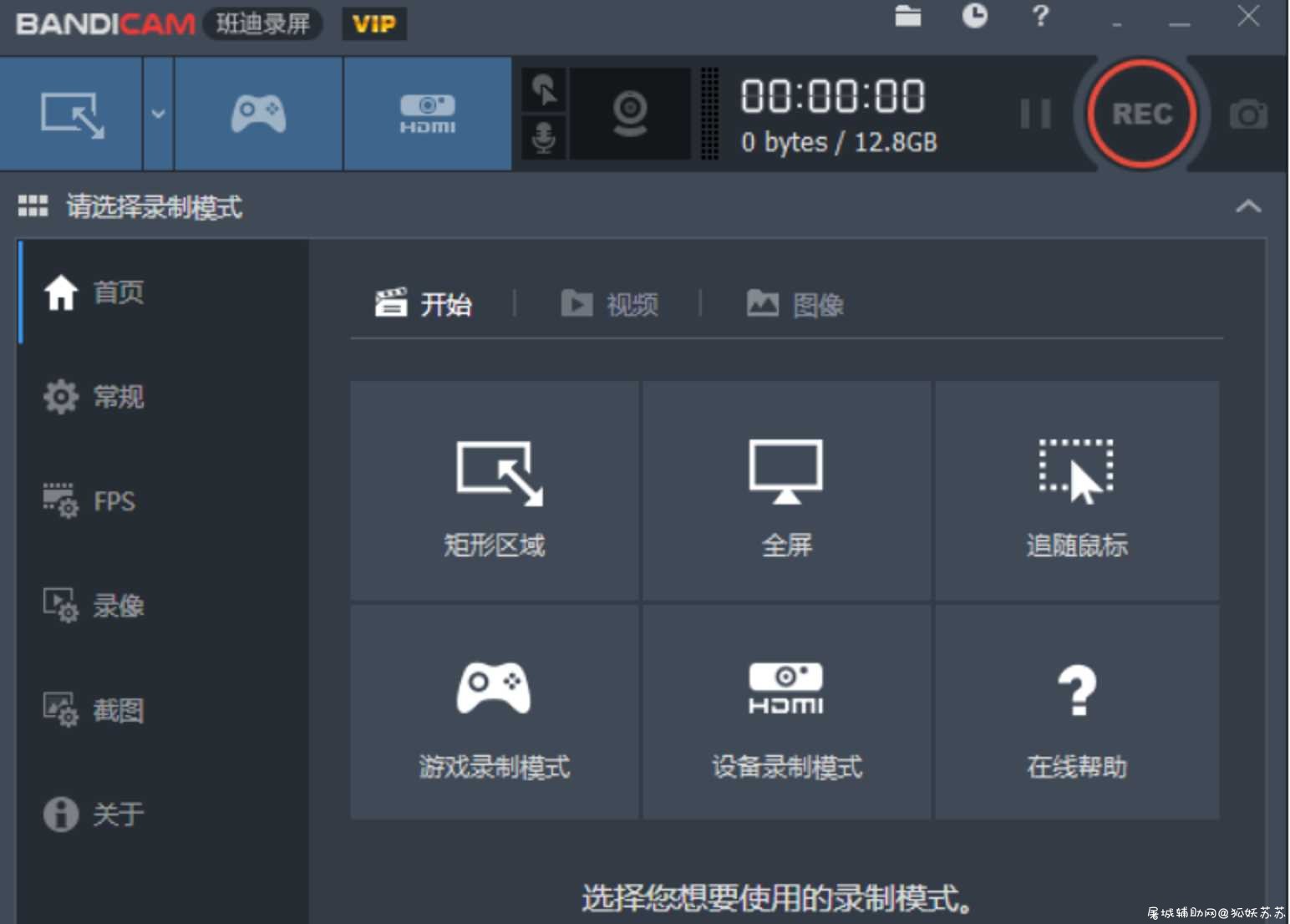
Task: Choose 追随鼠标 follow mouse tile
Action: [x=1077, y=490]
